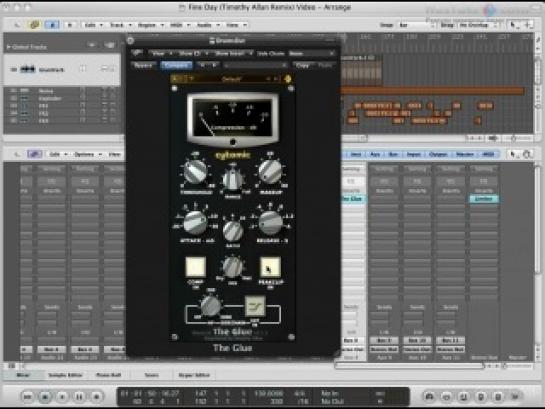Viewport: 545px width, 409px height.
Task: Toggle the Peak Clip In button
Action: click(x=270, y=267)
